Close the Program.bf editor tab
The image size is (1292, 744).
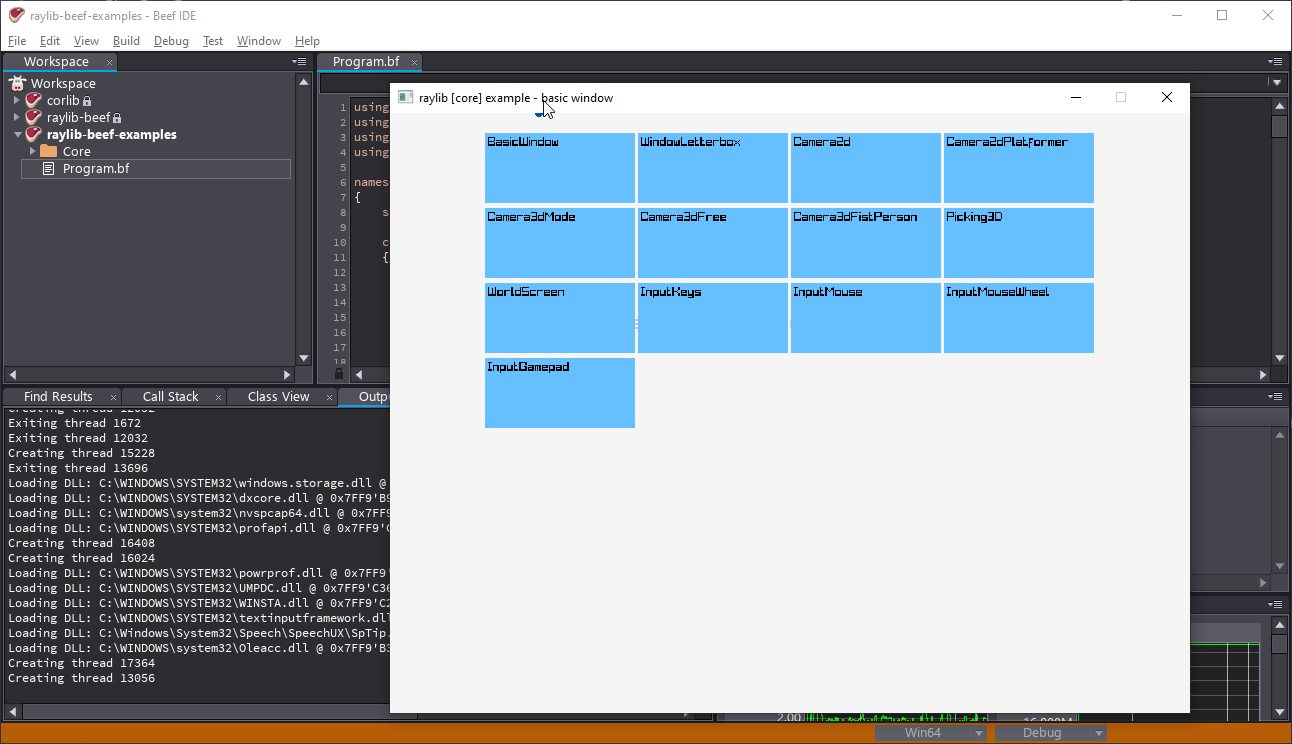tap(412, 62)
